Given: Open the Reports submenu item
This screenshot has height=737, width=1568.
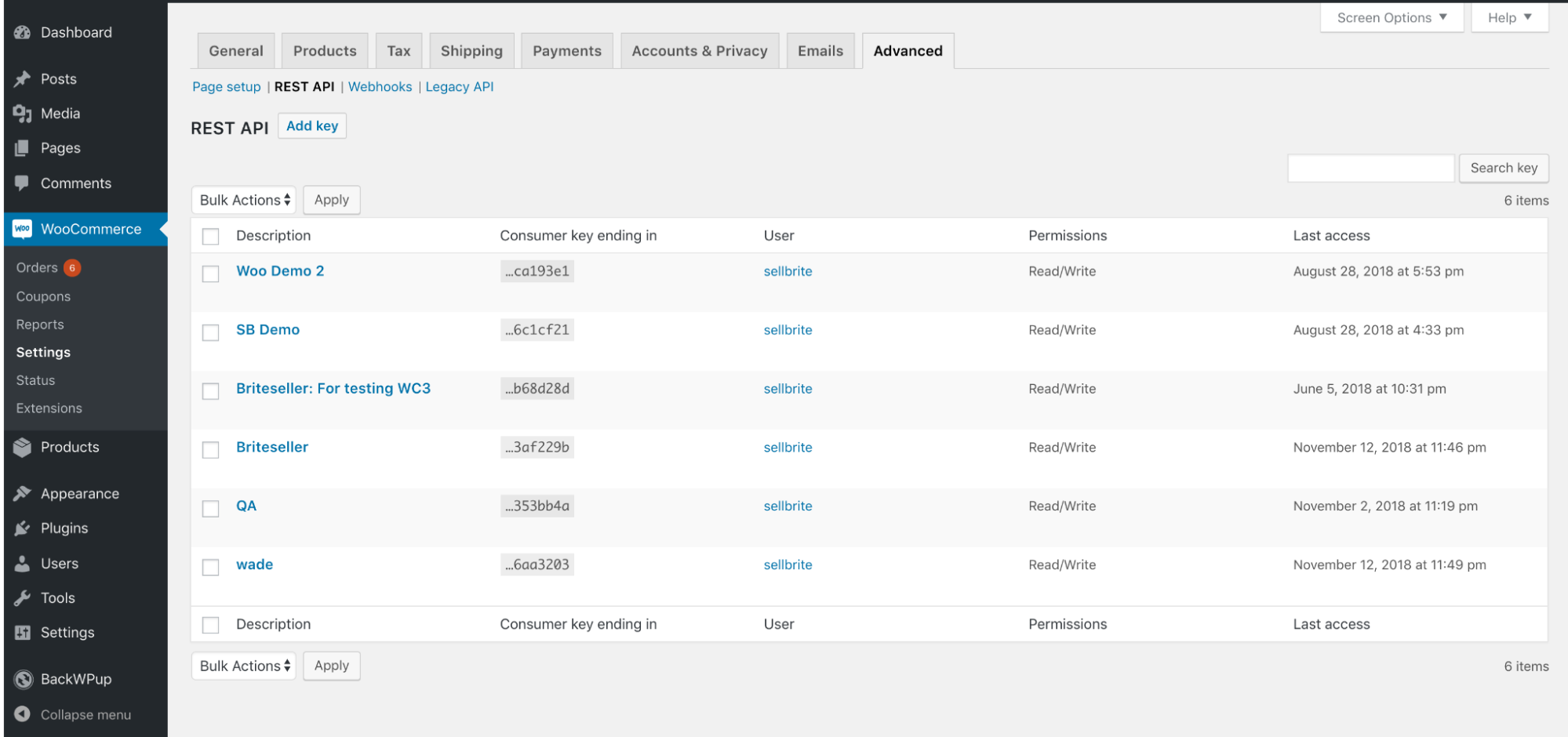Looking at the screenshot, I should click(x=40, y=325).
